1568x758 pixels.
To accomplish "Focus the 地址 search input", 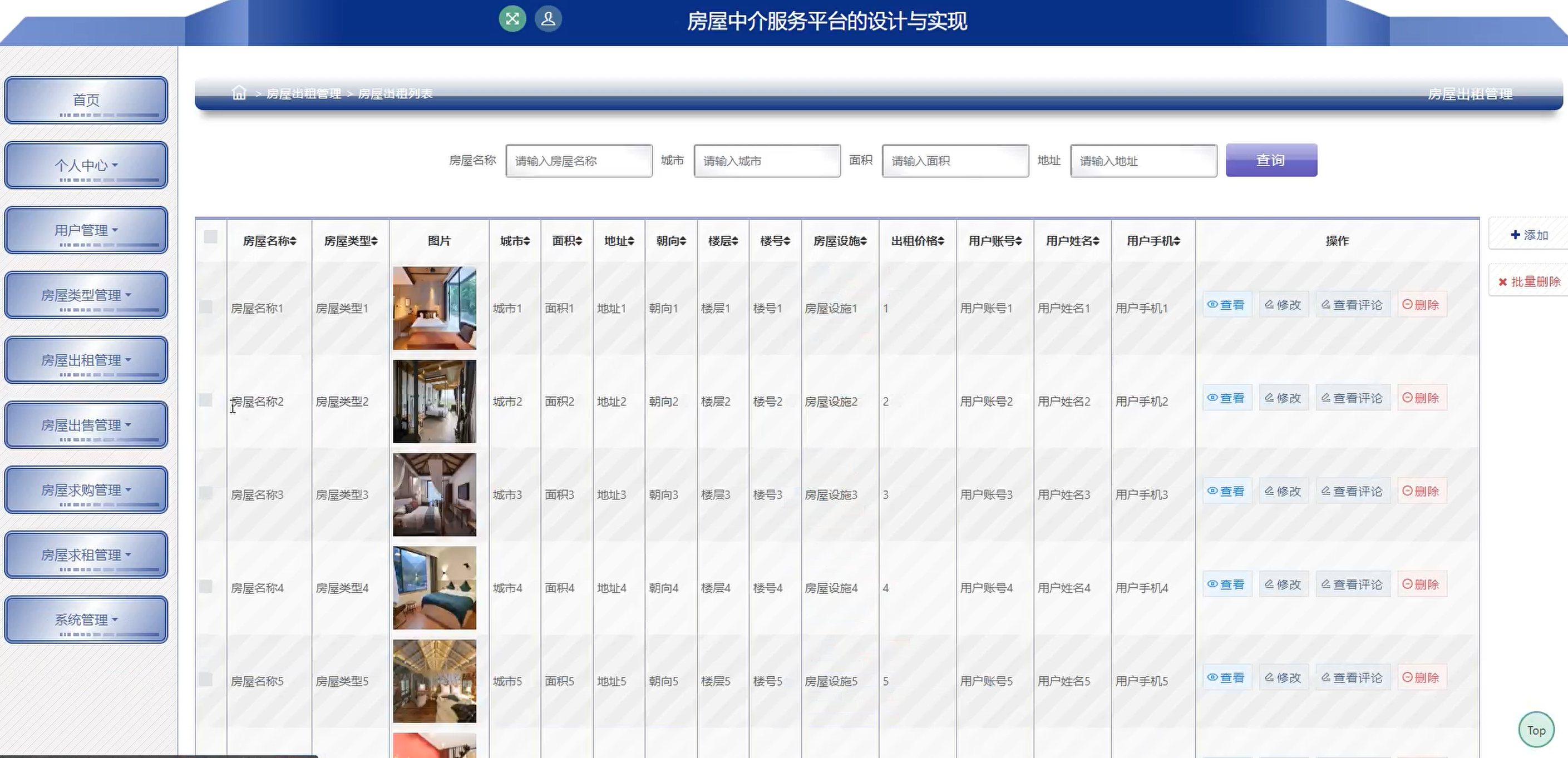I will pyautogui.click(x=1143, y=161).
